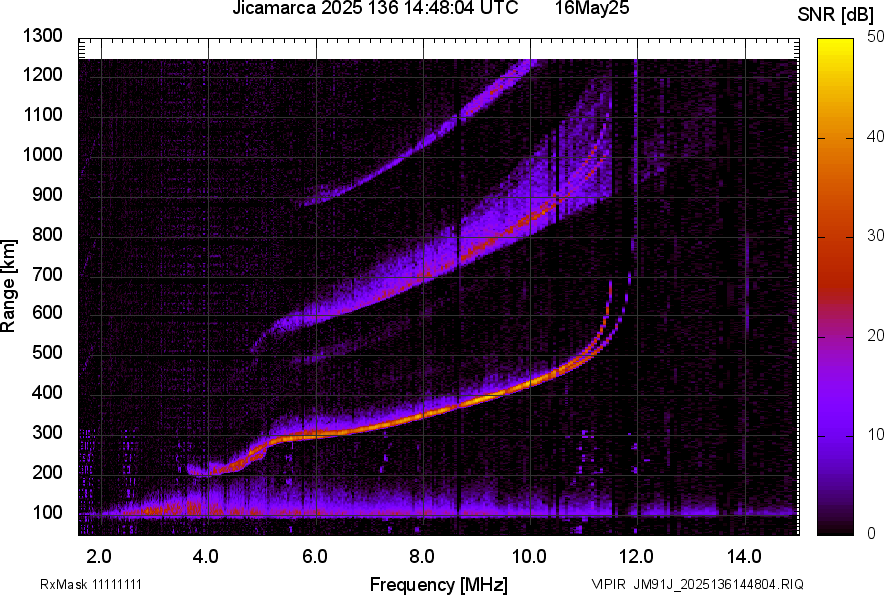Viewport: 884px width, 595px height.
Task: Click the range tick label "1200"
Action: 42,74
